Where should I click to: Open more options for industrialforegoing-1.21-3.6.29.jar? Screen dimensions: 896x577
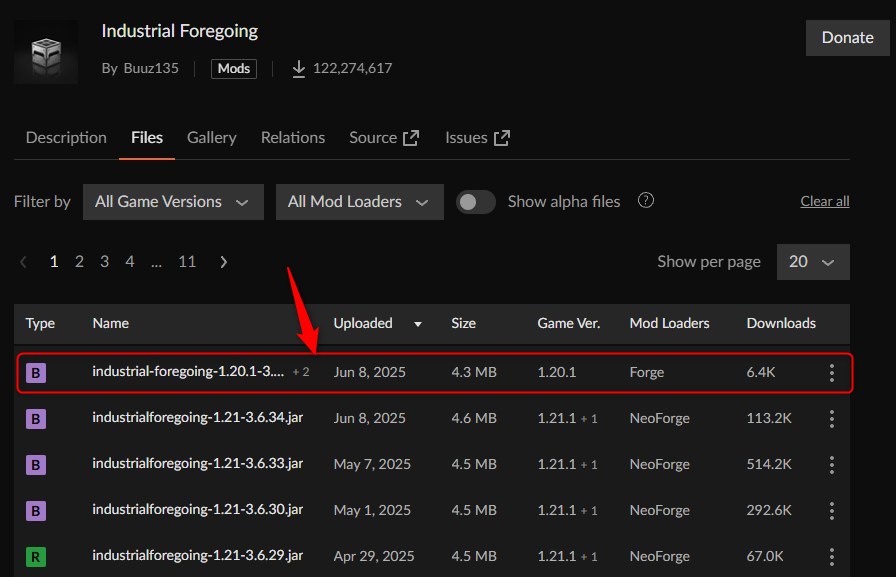pyautogui.click(x=831, y=556)
